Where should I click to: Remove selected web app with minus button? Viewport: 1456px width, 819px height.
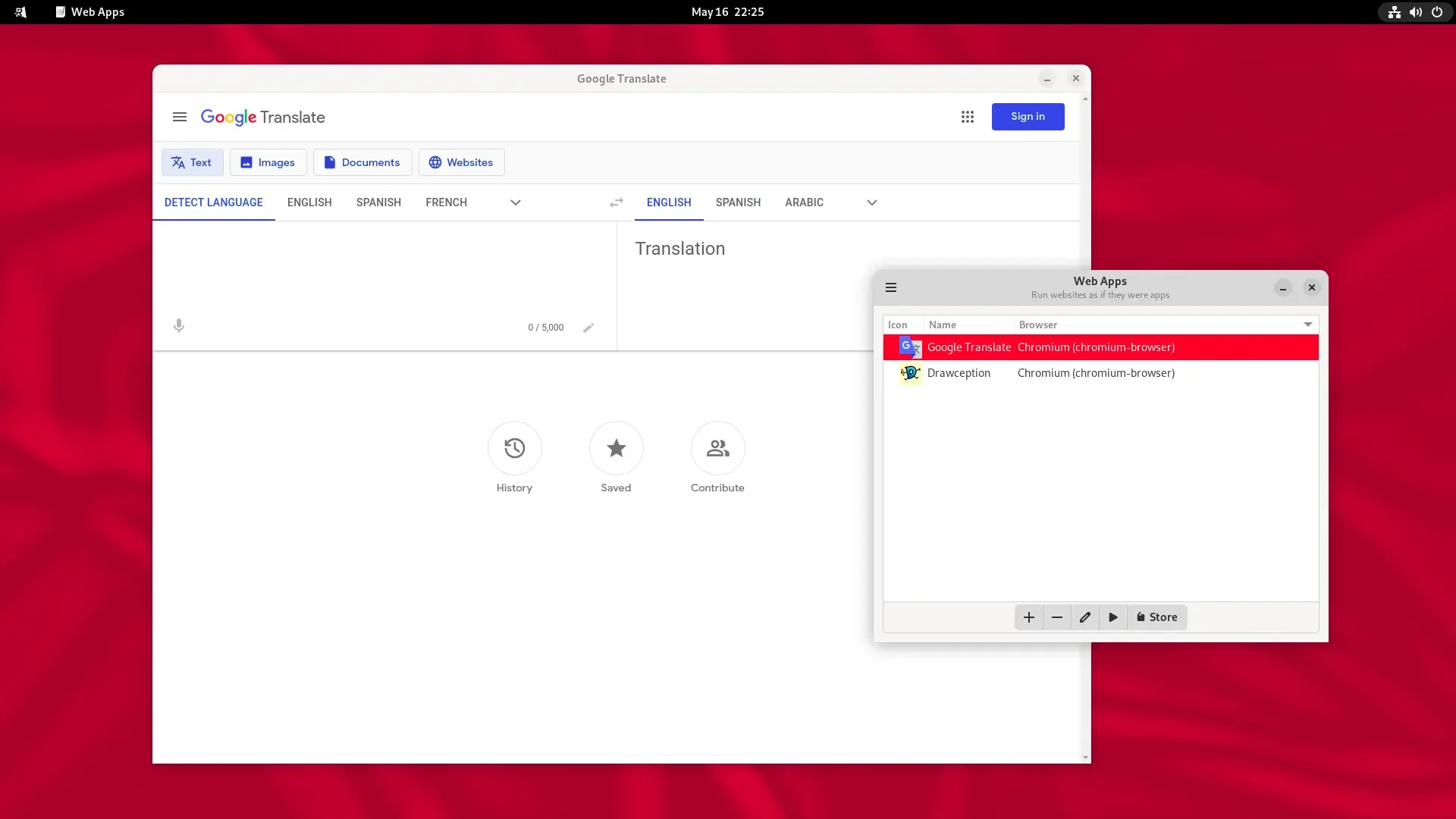(x=1057, y=617)
